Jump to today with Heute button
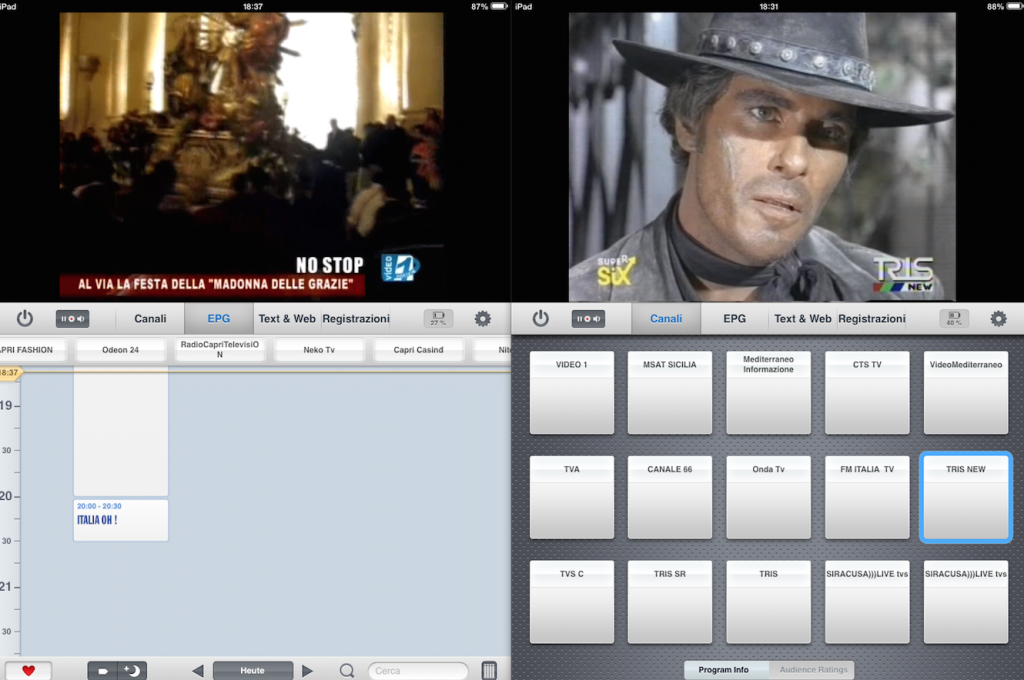1024x680 pixels. pyautogui.click(x=253, y=671)
